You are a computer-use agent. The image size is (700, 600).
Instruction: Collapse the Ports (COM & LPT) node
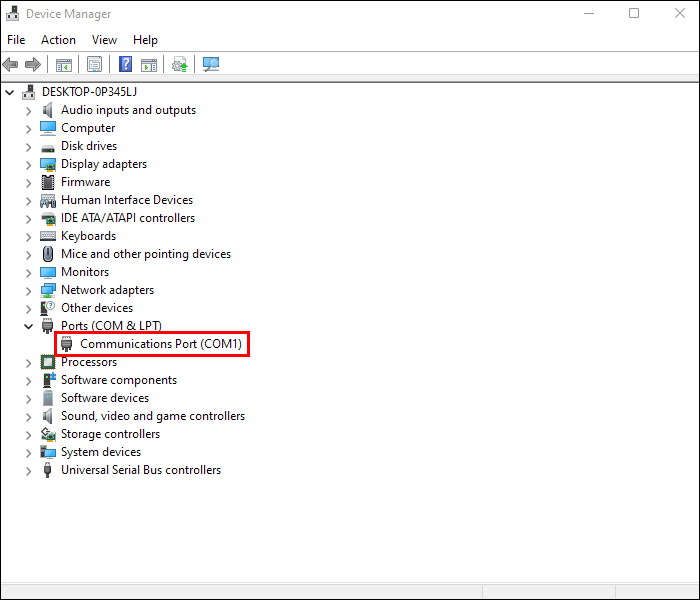point(29,326)
